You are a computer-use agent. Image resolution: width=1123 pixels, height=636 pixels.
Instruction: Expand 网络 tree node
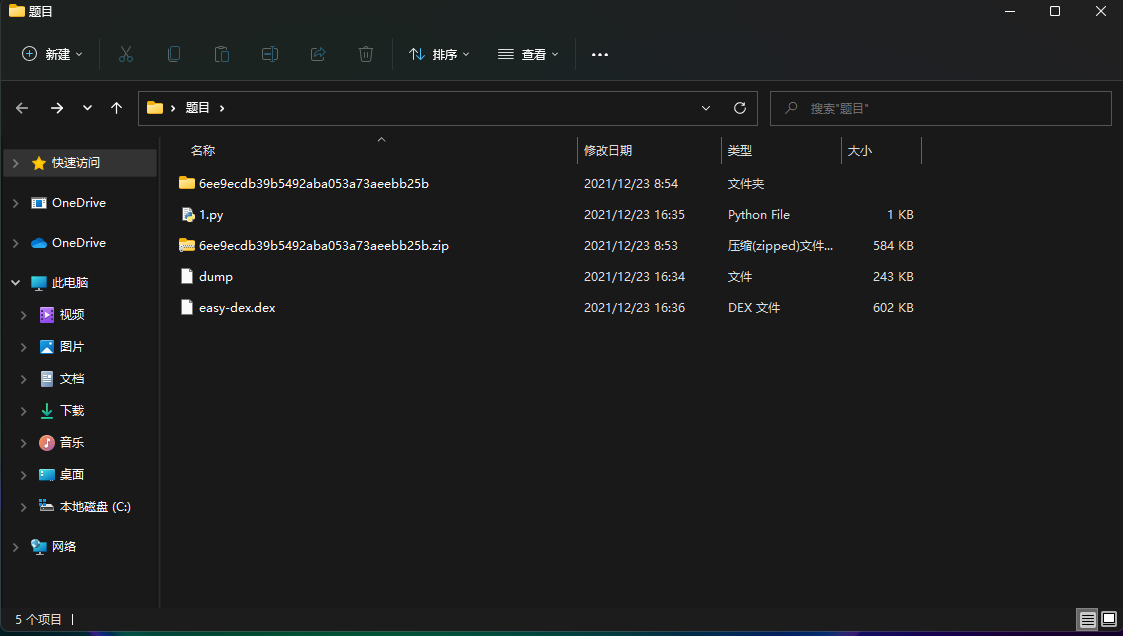click(x=16, y=547)
